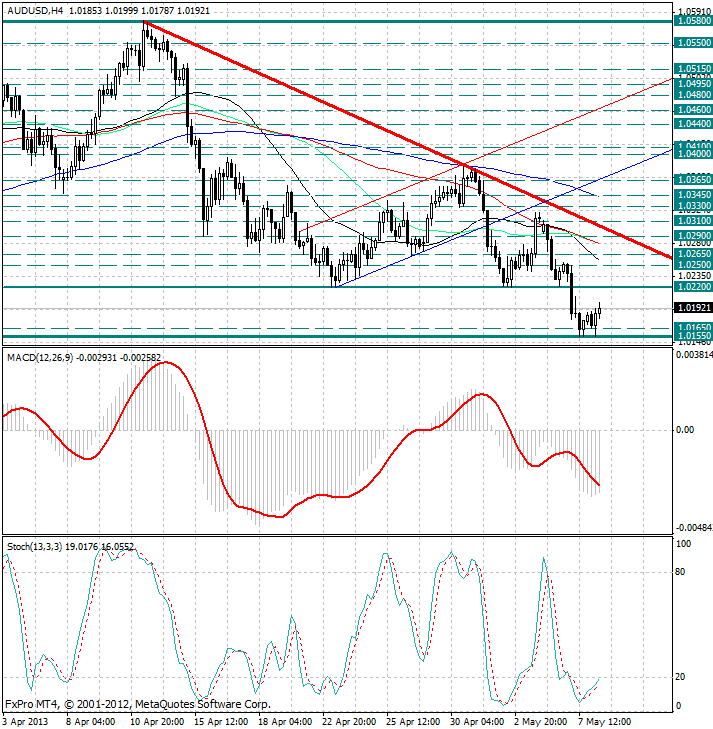Viewport: 713px width, 729px height.
Task: Click the MACD 0.00 zero axis label
Action: tap(685, 430)
